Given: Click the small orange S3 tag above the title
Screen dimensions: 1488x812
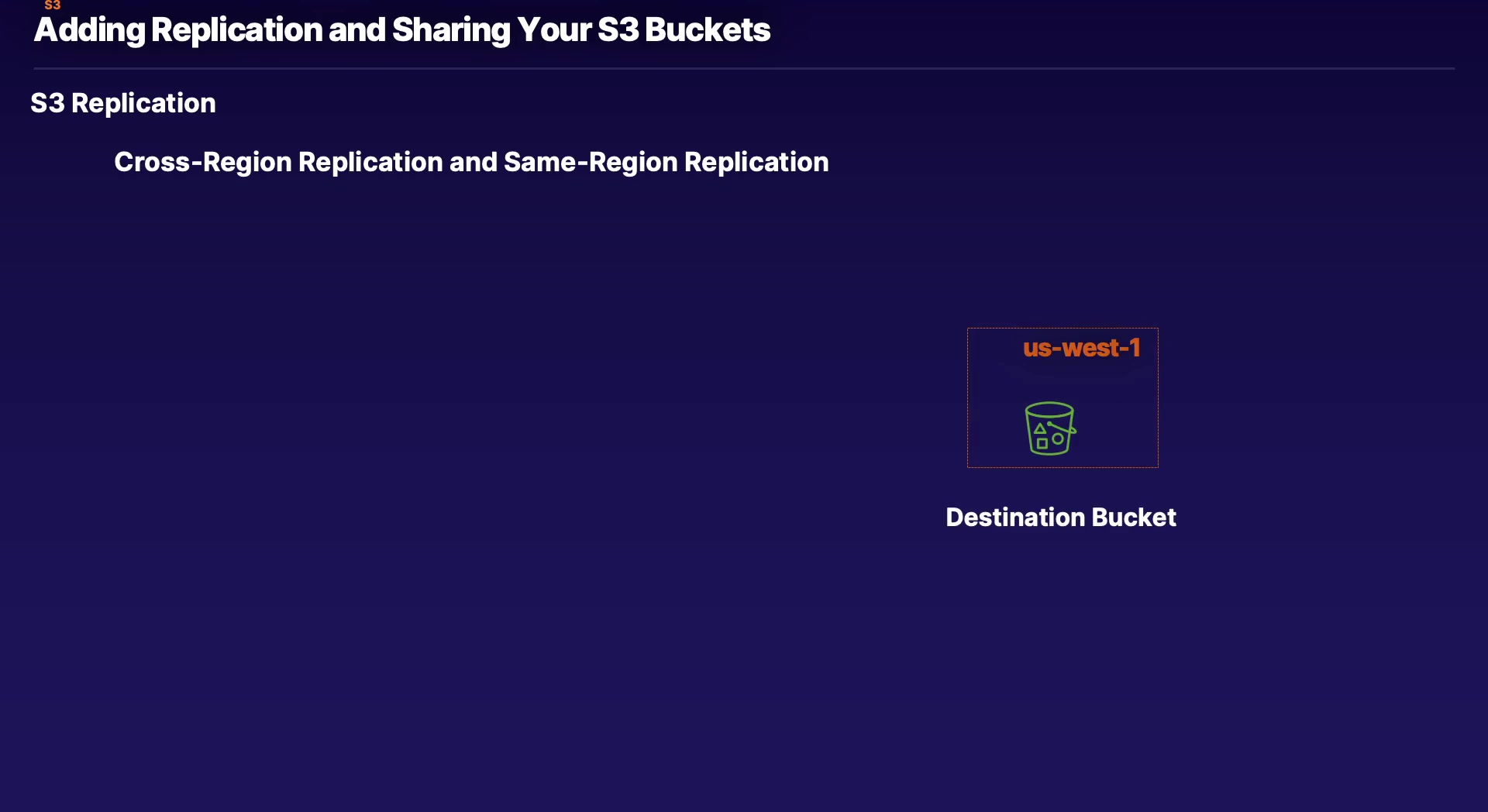Looking at the screenshot, I should click(52, 5).
